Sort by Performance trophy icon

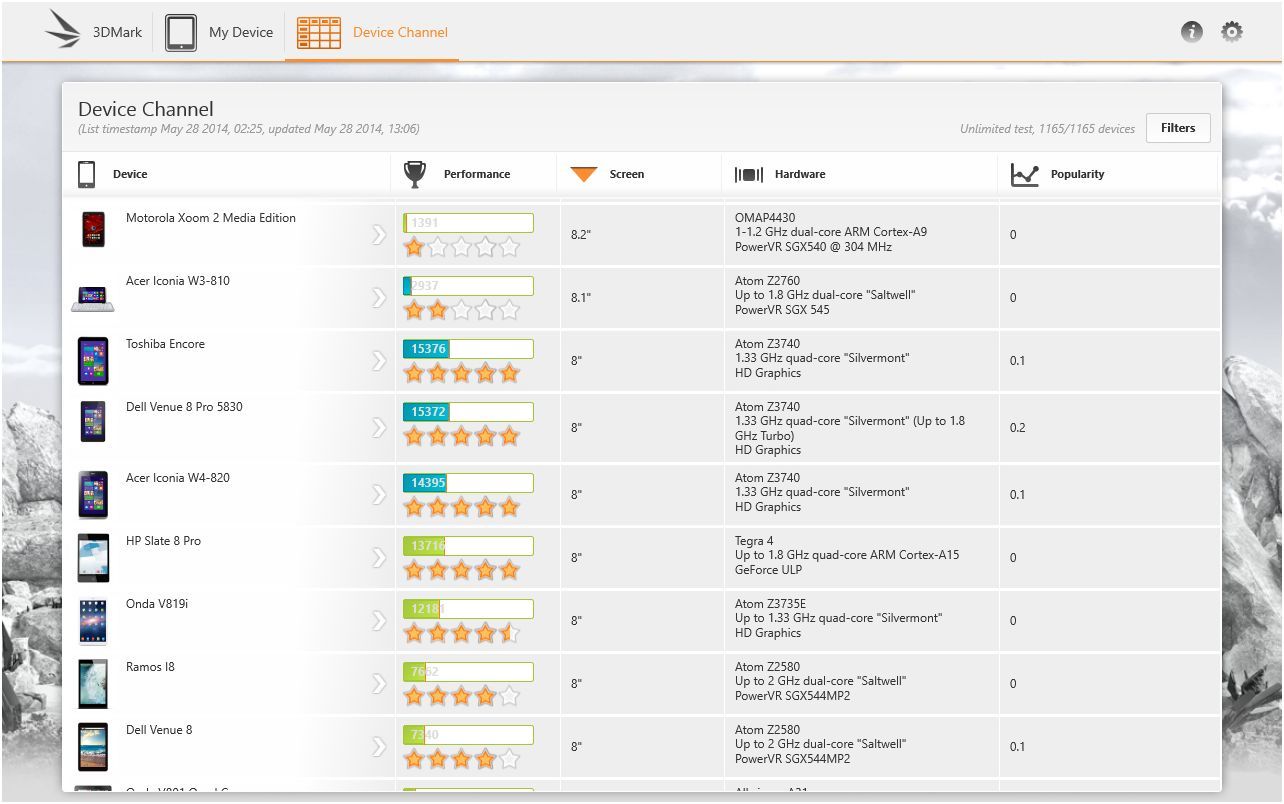click(414, 174)
